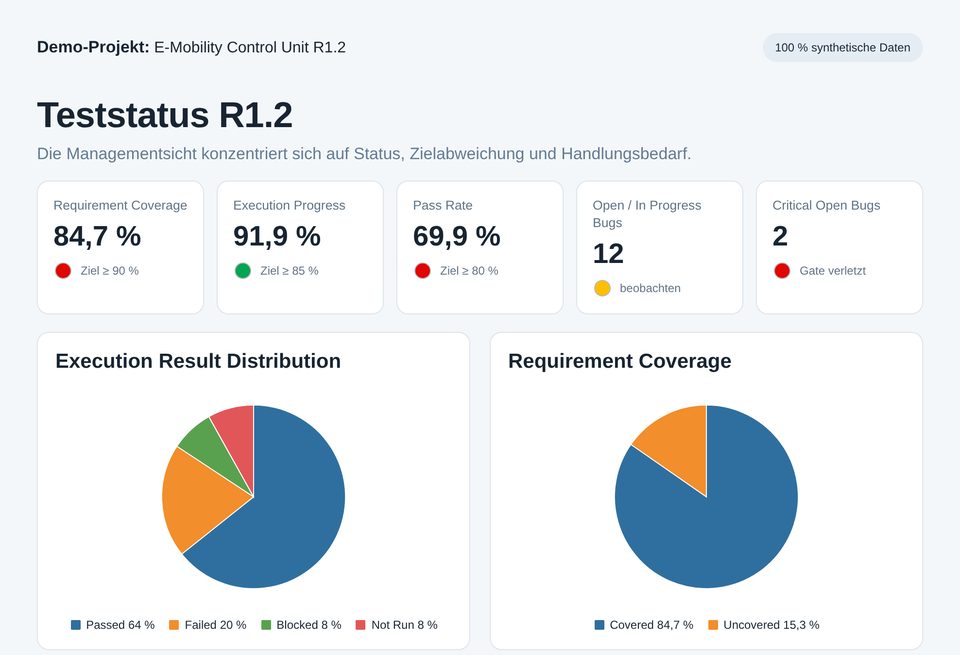Click the 'Requirement Coverage' KPI card label
Viewport: 960px width, 655px height.
120,206
